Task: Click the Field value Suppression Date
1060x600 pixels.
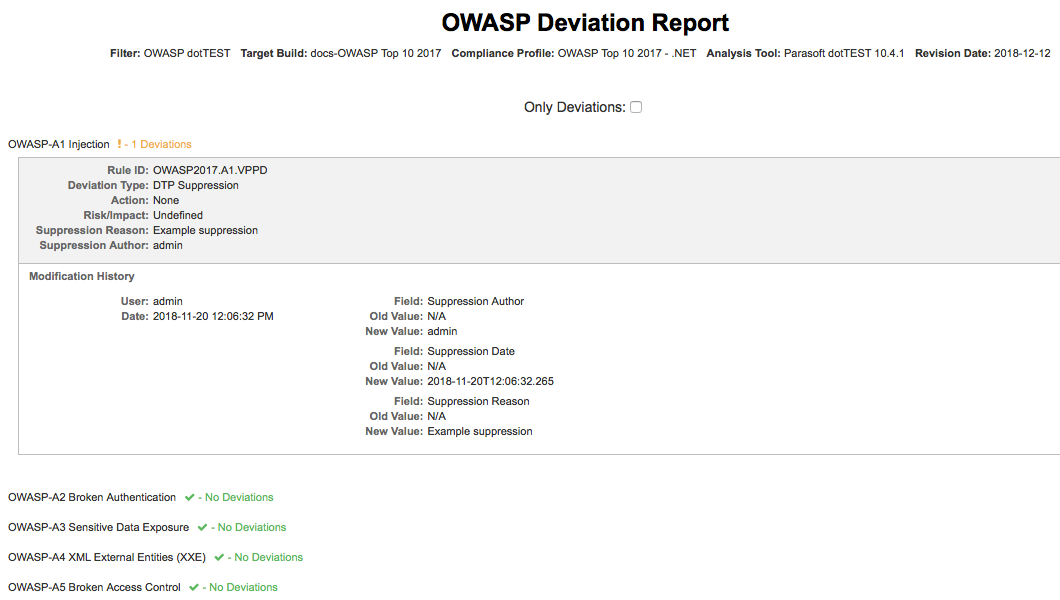Action: pos(471,351)
